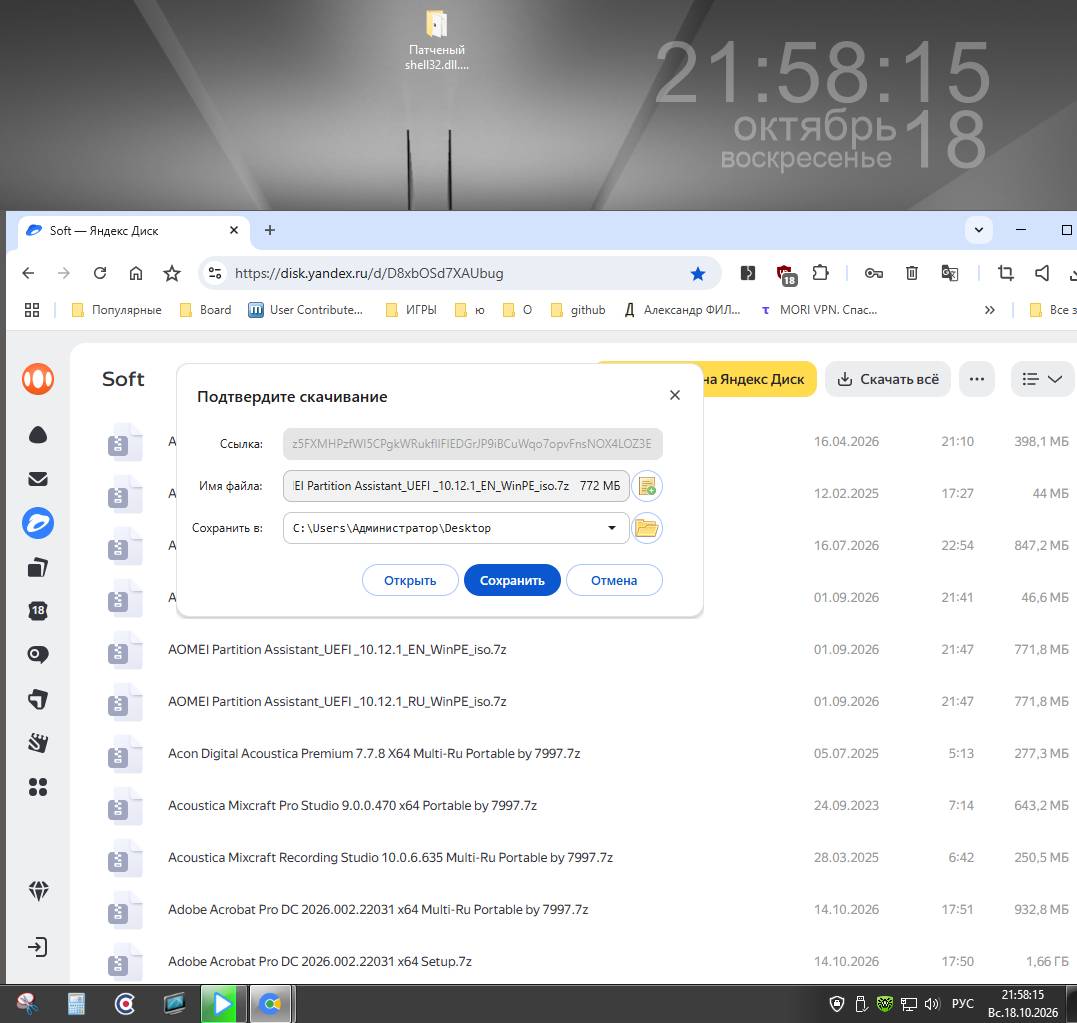The image size is (1077, 1023).
Task: Click the diamond icon in the sidebar
Action: point(38,891)
